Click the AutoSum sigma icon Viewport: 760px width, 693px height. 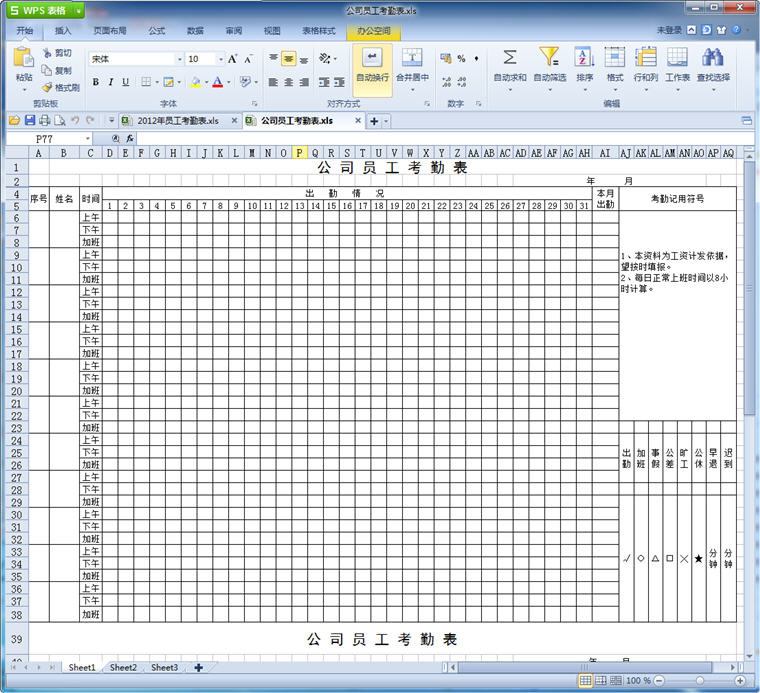click(x=509, y=58)
